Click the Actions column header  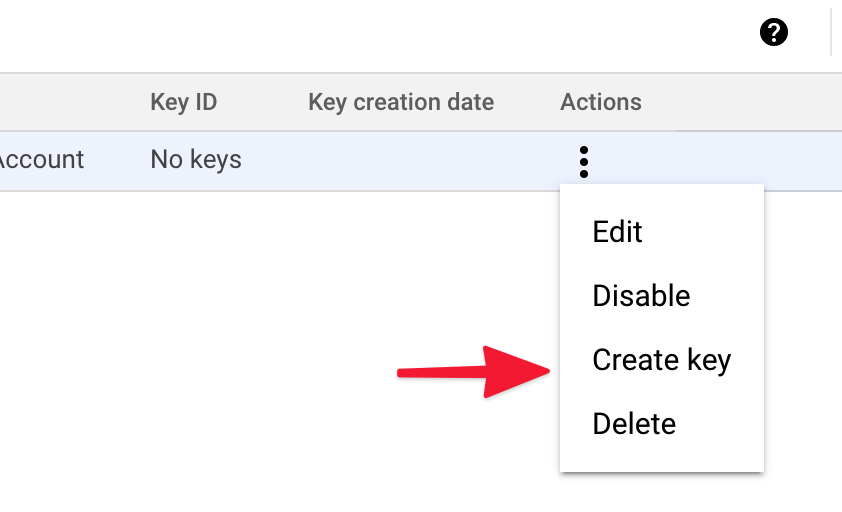point(600,102)
